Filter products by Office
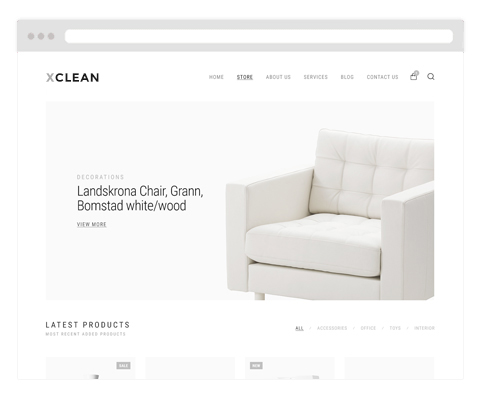 click(368, 328)
